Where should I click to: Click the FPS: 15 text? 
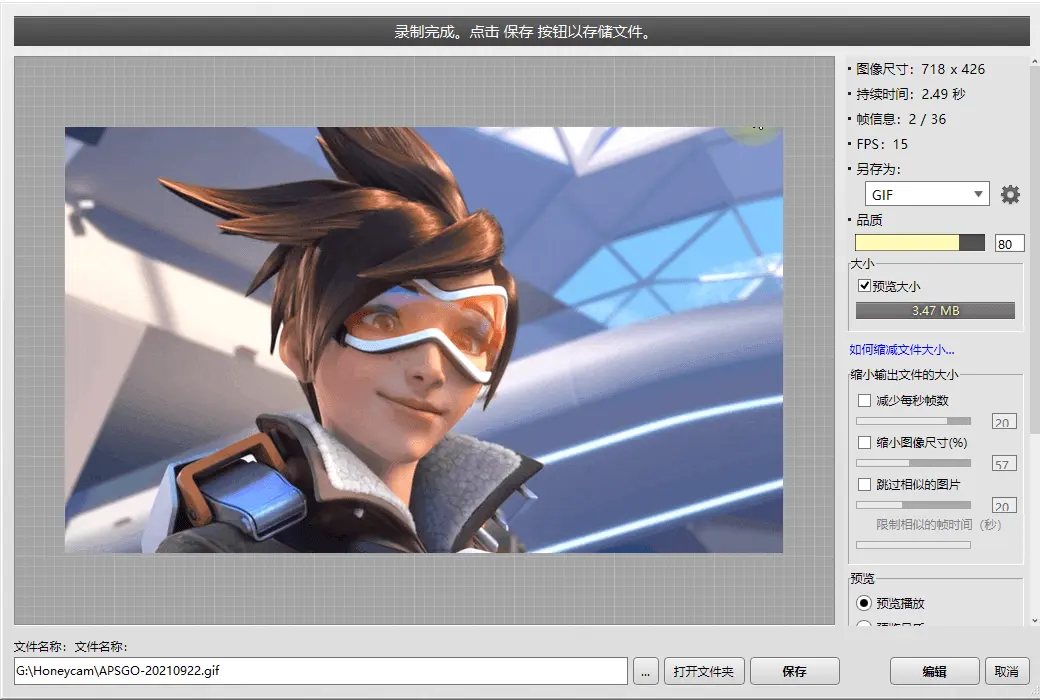(x=881, y=144)
